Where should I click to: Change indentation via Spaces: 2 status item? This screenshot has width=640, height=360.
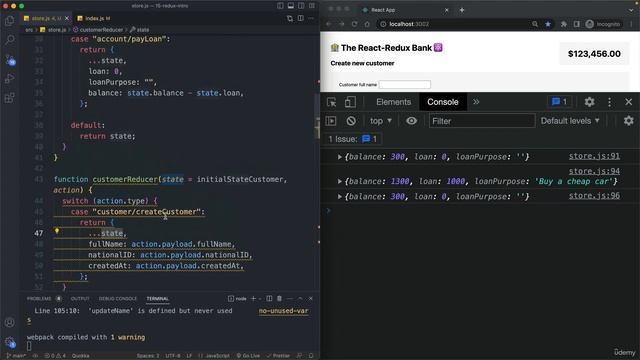click(148, 356)
